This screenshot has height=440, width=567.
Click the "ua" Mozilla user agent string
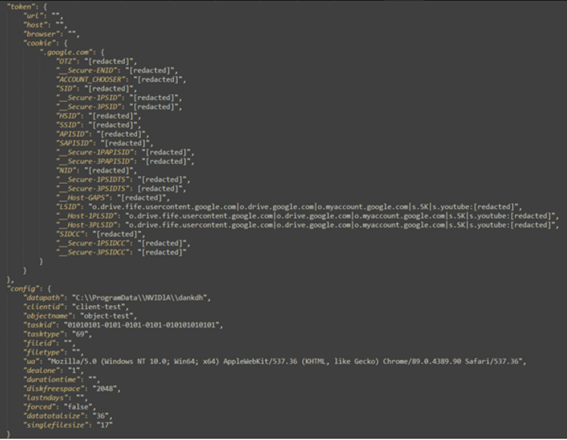click(x=285, y=361)
